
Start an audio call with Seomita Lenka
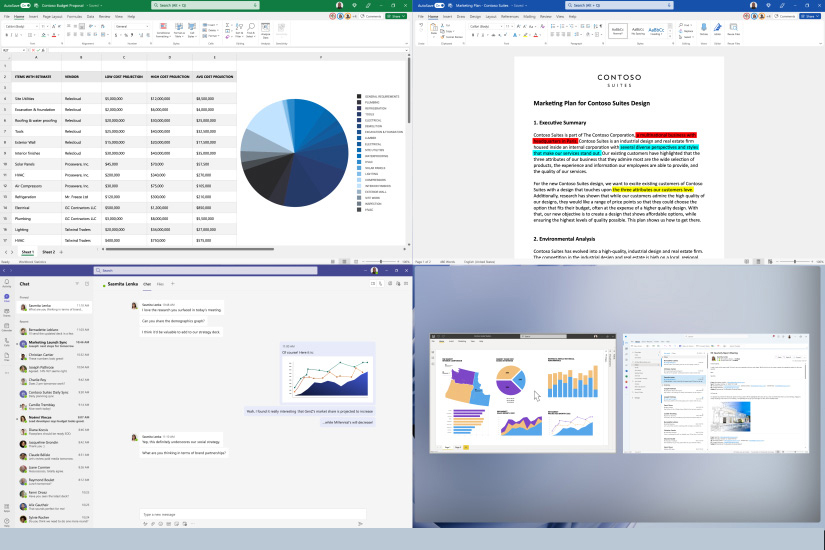tap(381, 284)
